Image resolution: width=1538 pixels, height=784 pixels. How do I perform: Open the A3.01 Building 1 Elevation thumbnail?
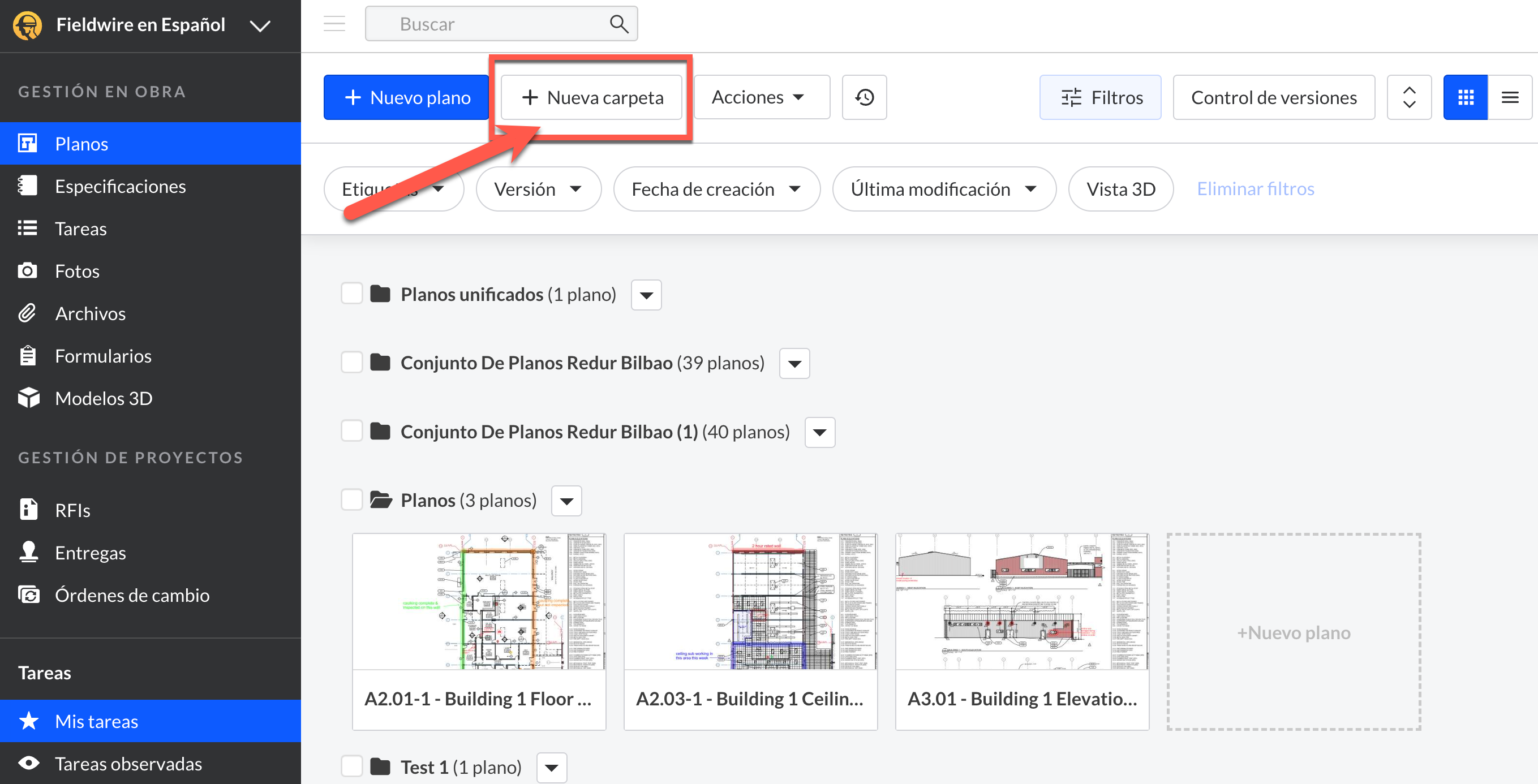[x=1021, y=601]
